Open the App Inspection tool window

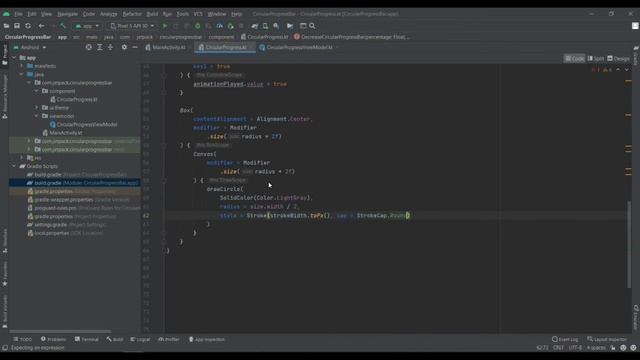tap(207, 339)
